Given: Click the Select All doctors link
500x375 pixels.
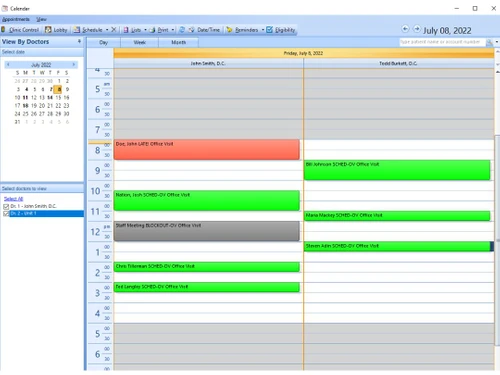Looking at the screenshot, I should tap(13, 199).
